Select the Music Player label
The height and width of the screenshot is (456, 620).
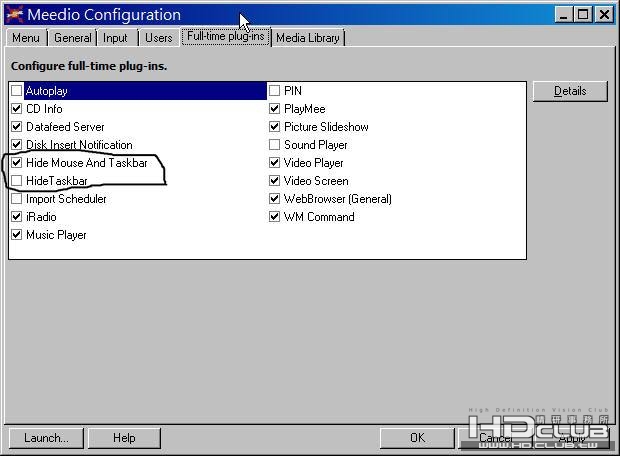coord(56,235)
